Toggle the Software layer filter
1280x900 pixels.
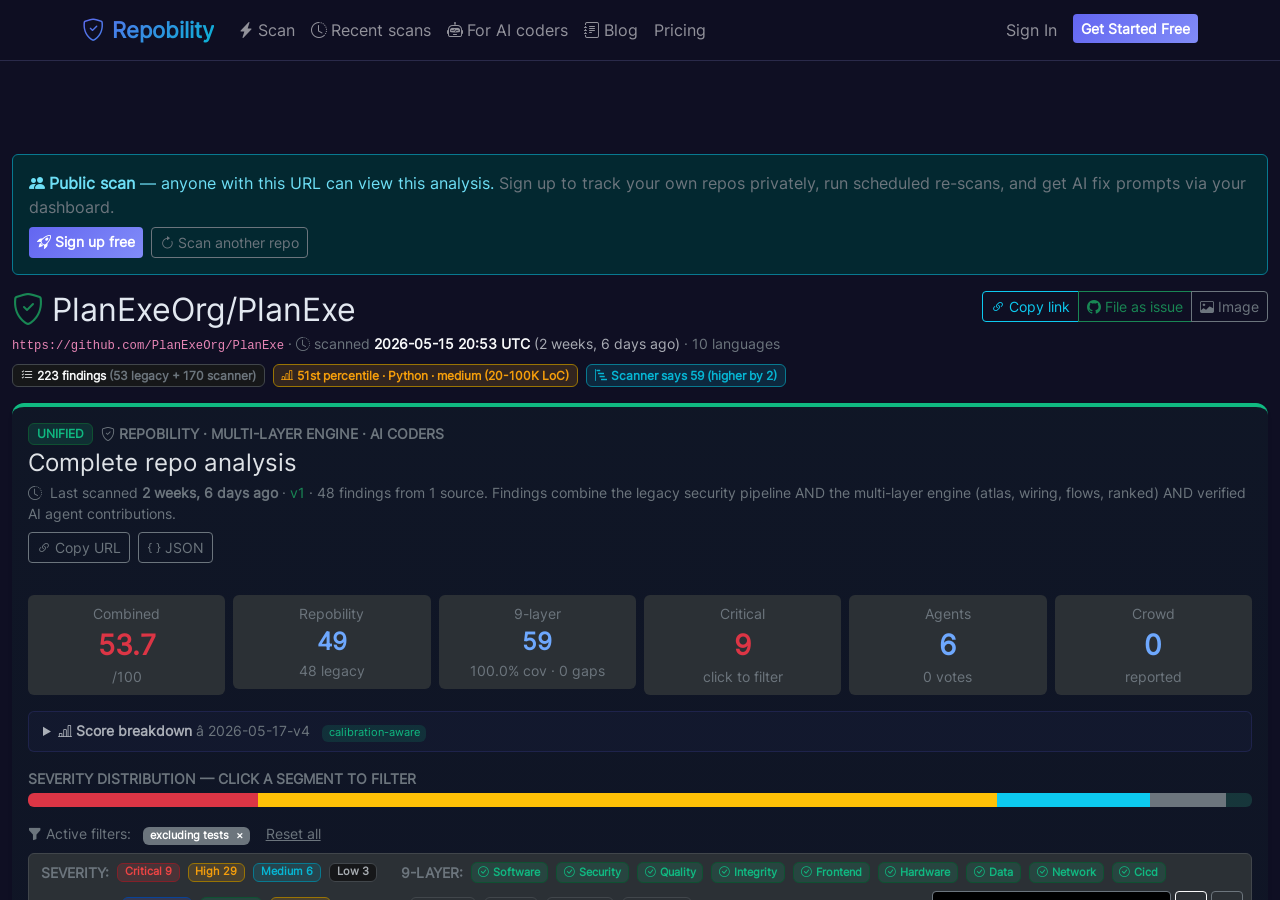[509, 873]
